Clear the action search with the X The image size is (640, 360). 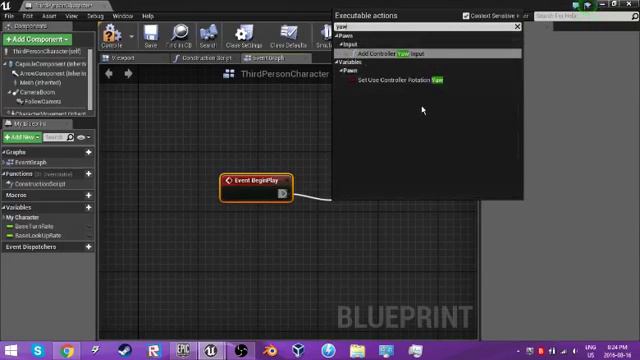coord(517,27)
